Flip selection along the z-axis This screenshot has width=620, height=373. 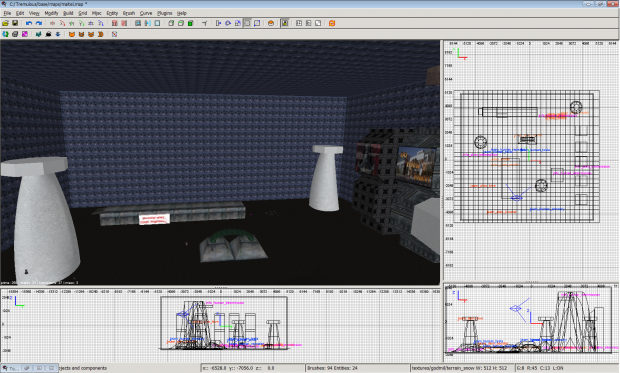coord(91,23)
